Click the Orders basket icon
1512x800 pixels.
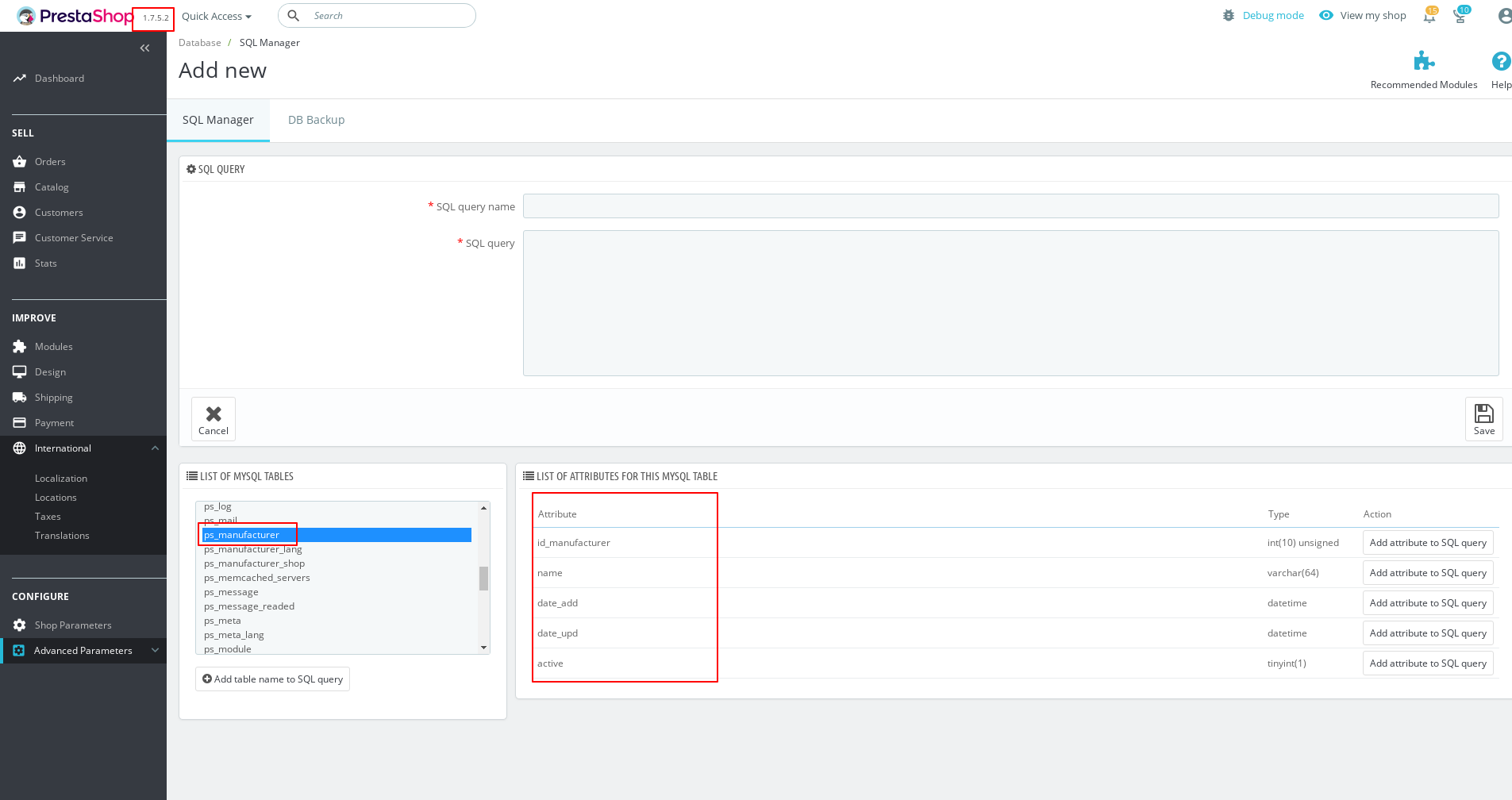click(x=20, y=162)
